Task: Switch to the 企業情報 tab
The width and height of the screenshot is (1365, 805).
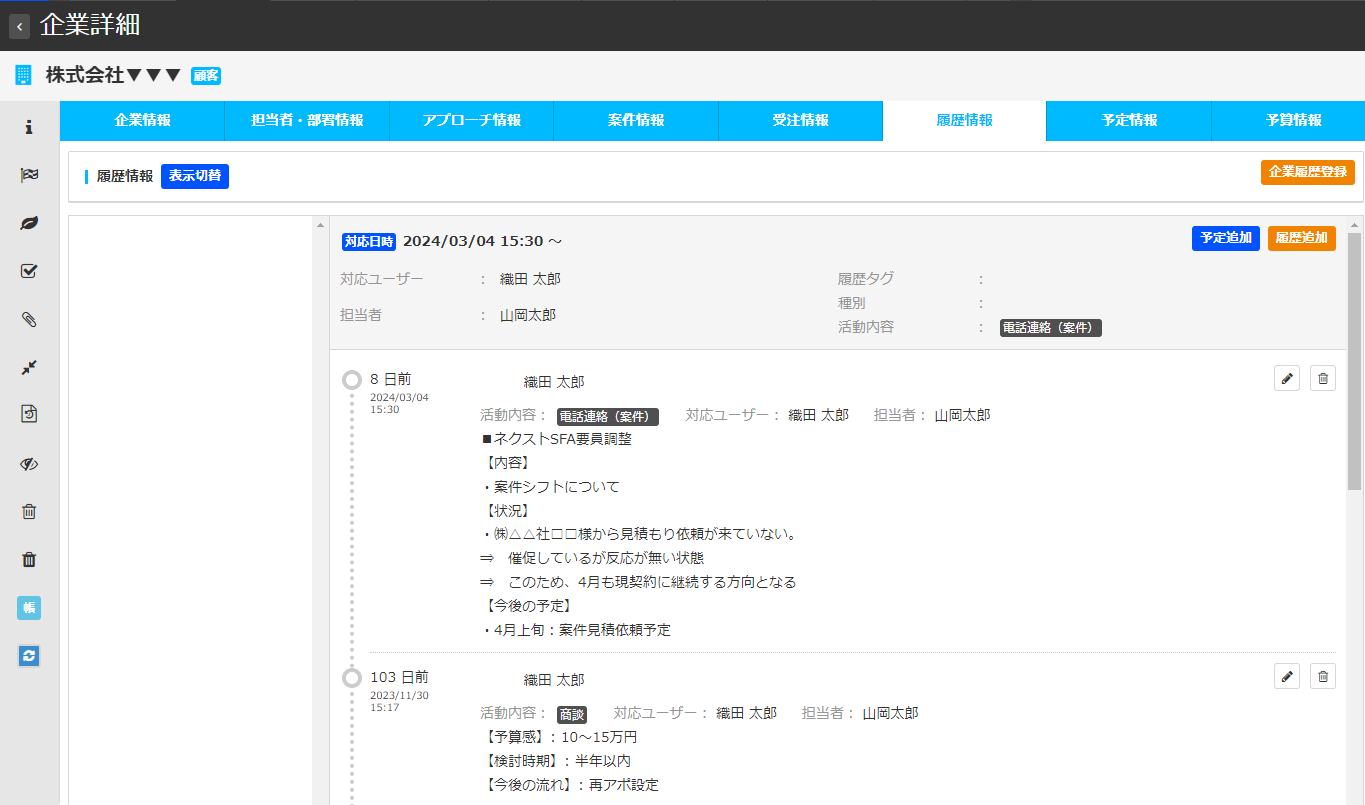Action: point(143,120)
